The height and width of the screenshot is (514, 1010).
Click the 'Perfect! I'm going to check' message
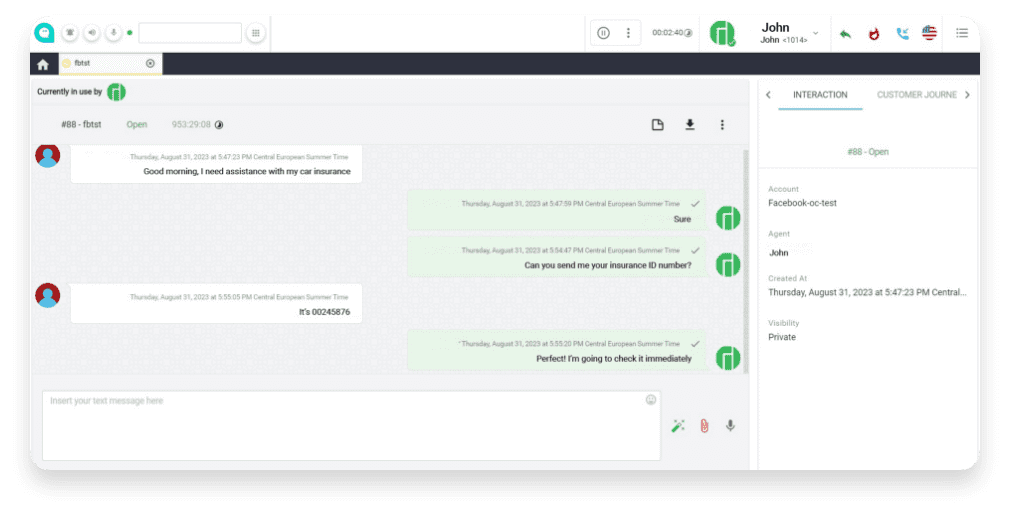coord(557,350)
